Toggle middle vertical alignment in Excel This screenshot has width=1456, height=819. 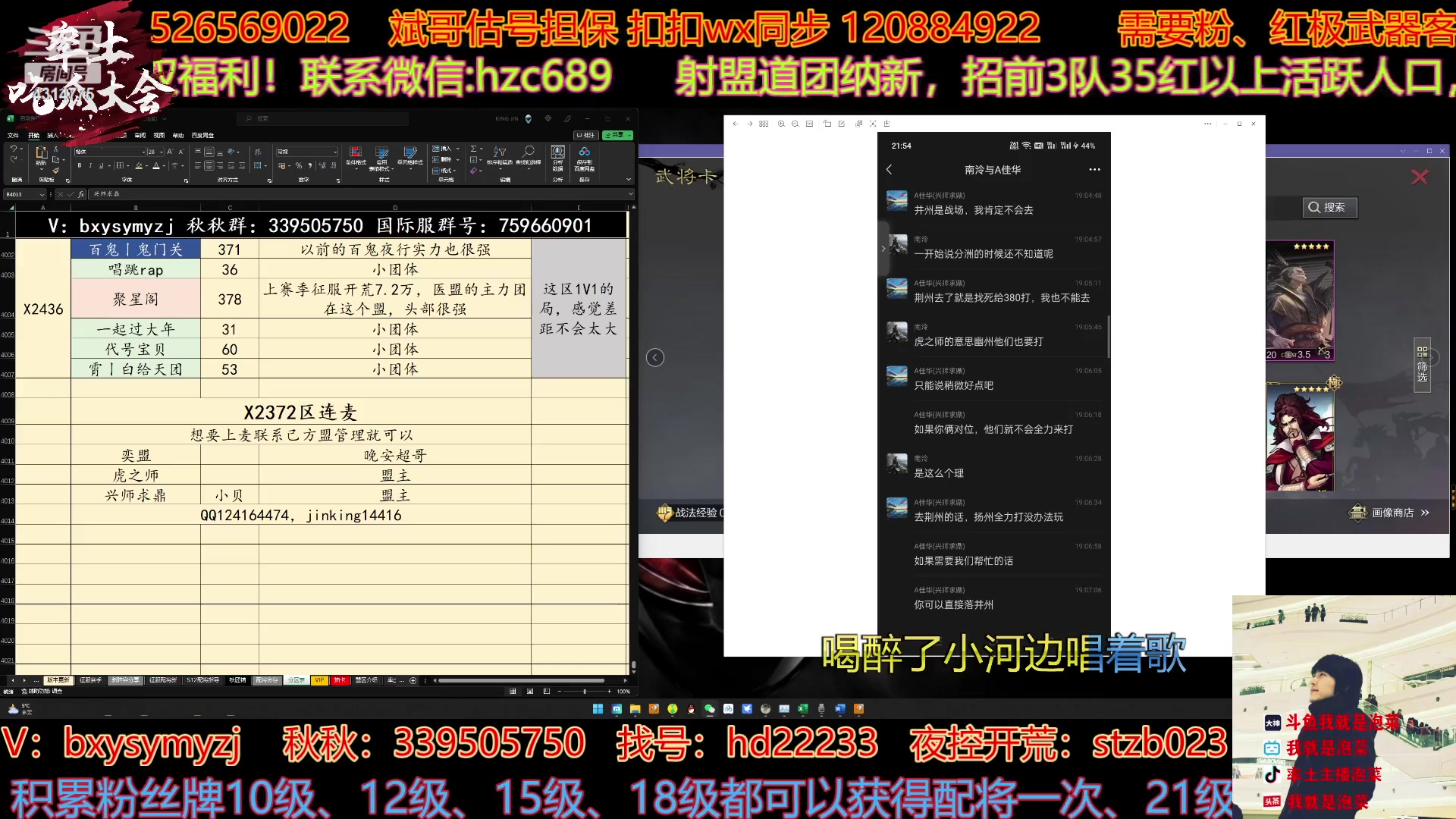click(x=209, y=152)
